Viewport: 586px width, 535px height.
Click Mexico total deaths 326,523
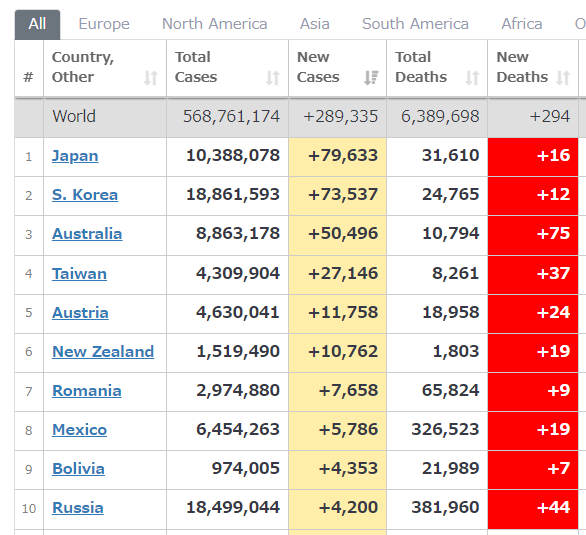445,429
